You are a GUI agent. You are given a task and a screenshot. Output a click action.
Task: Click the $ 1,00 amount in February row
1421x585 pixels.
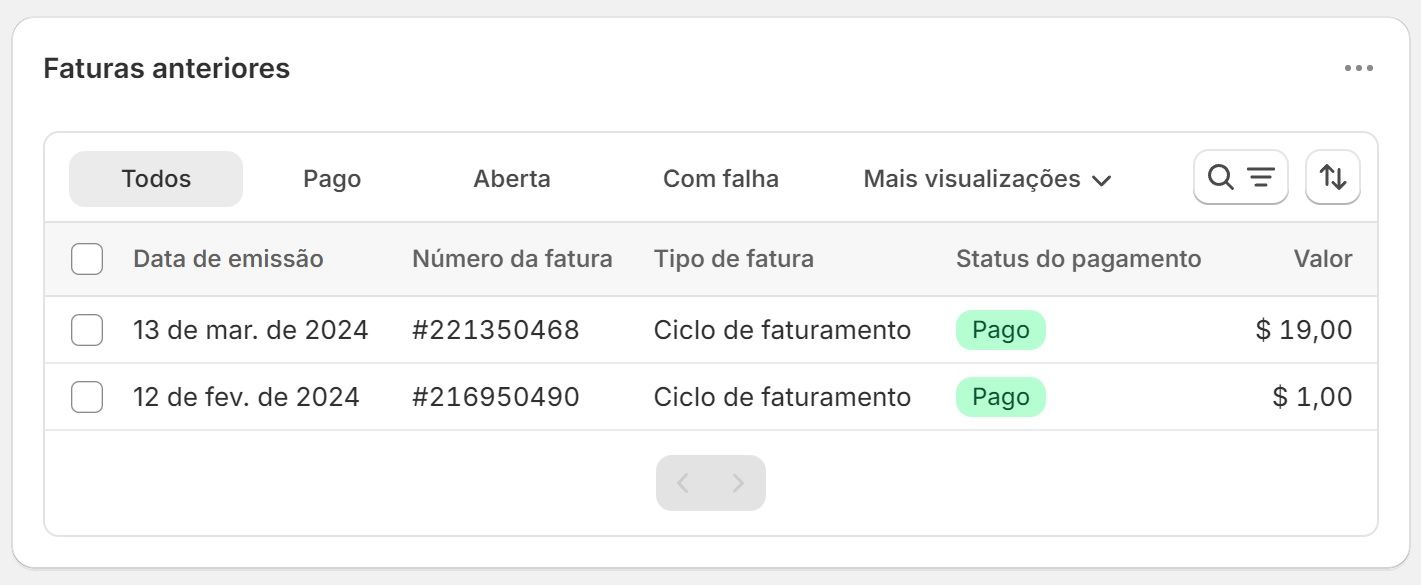pyautogui.click(x=1312, y=397)
